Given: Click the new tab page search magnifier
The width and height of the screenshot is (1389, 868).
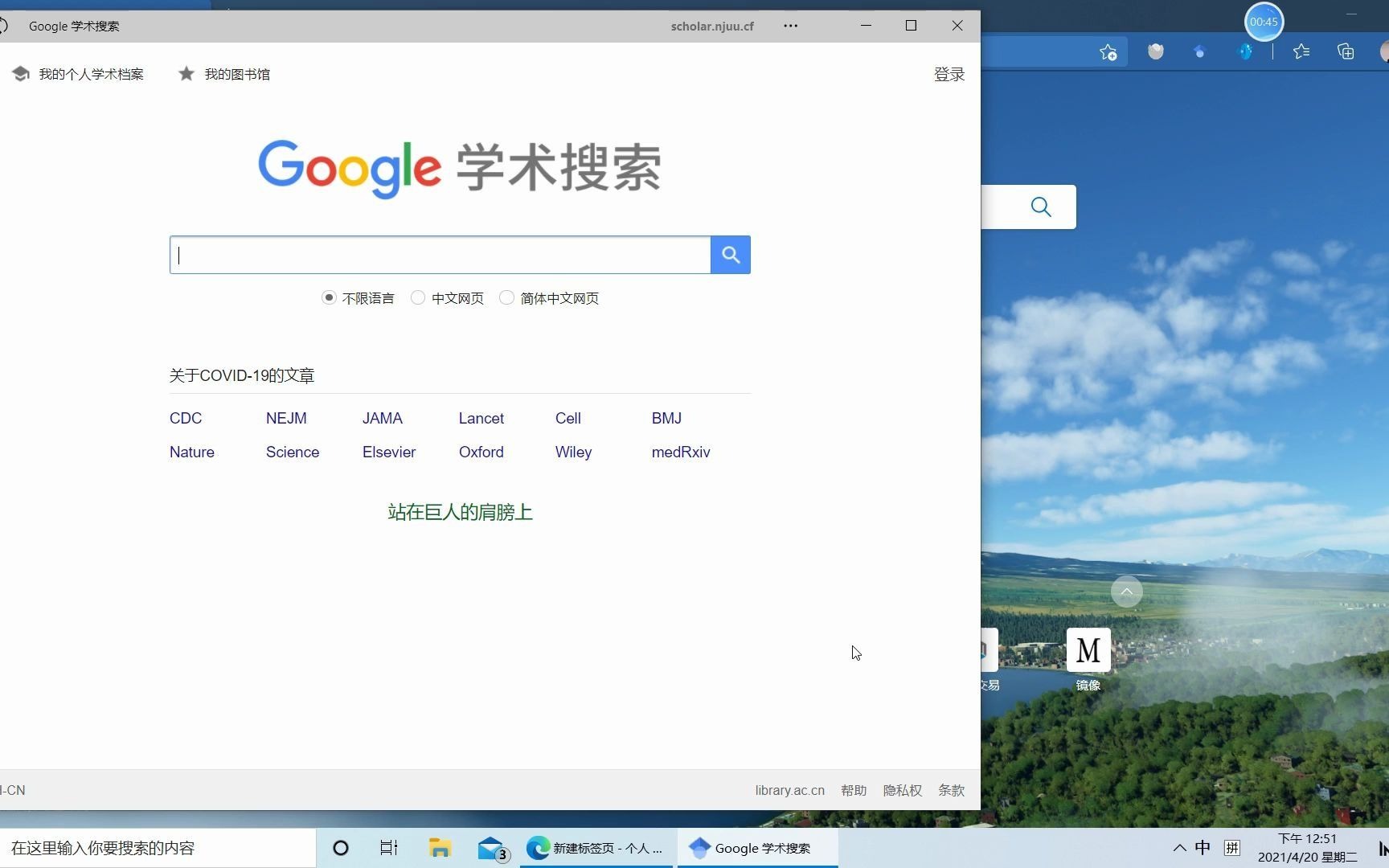Looking at the screenshot, I should pos(1041,207).
